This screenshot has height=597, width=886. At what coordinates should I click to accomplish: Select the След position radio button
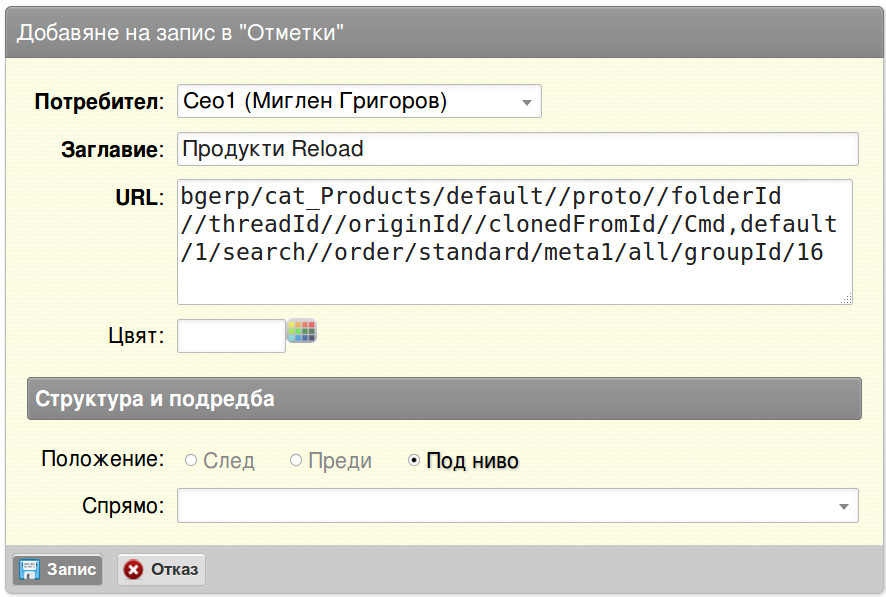coord(191,460)
